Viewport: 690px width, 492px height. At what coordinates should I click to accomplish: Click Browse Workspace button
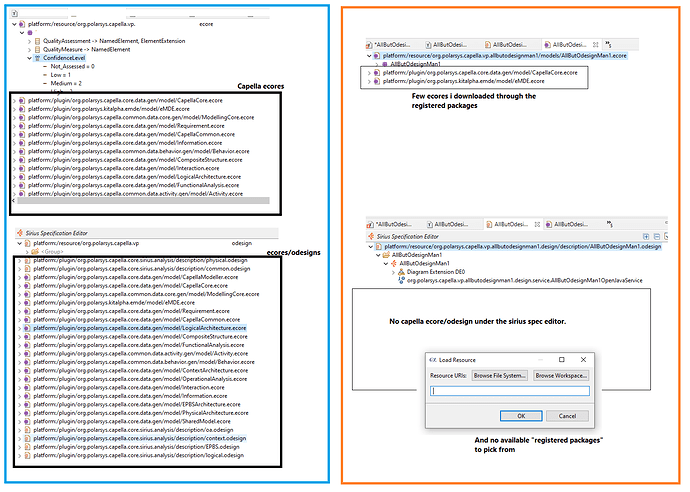(561, 376)
